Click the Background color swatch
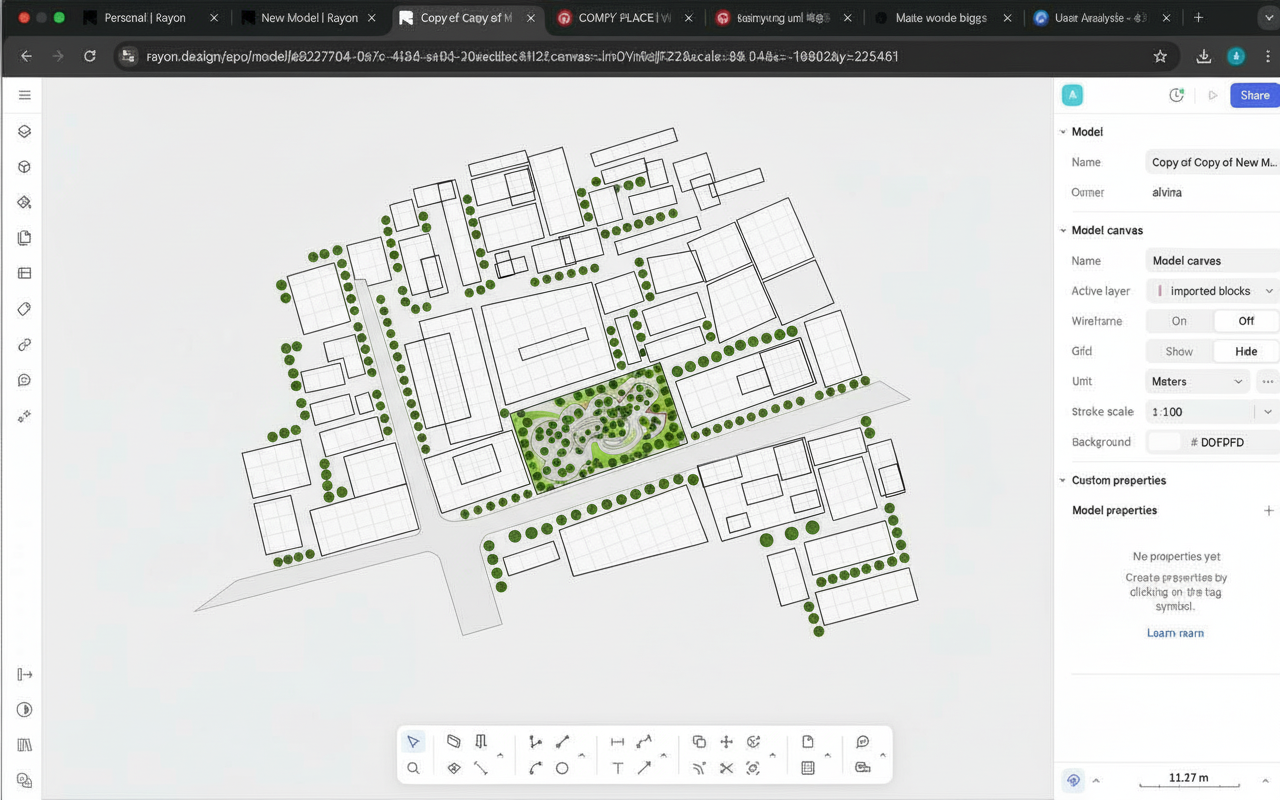Image resolution: width=1280 pixels, height=800 pixels. [1164, 442]
